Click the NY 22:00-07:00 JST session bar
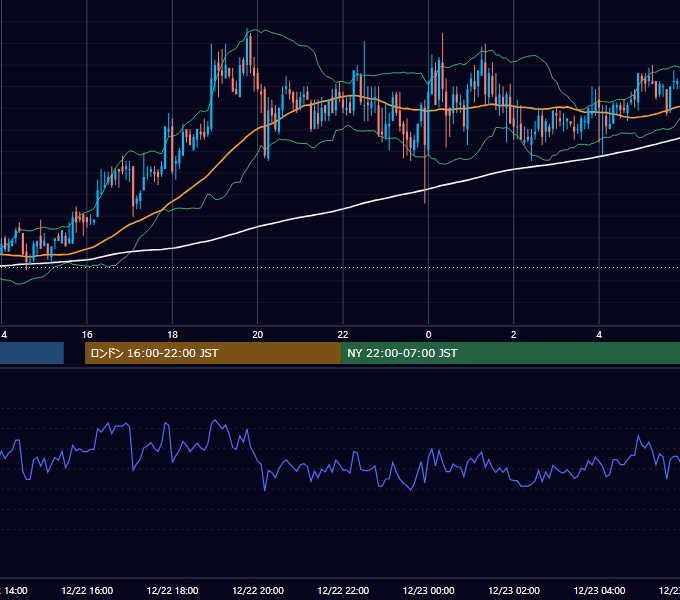The image size is (680, 600). point(510,353)
